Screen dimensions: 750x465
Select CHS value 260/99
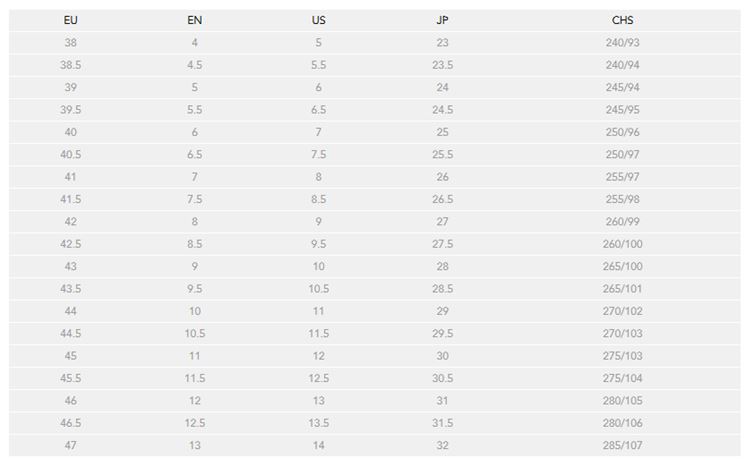623,222
